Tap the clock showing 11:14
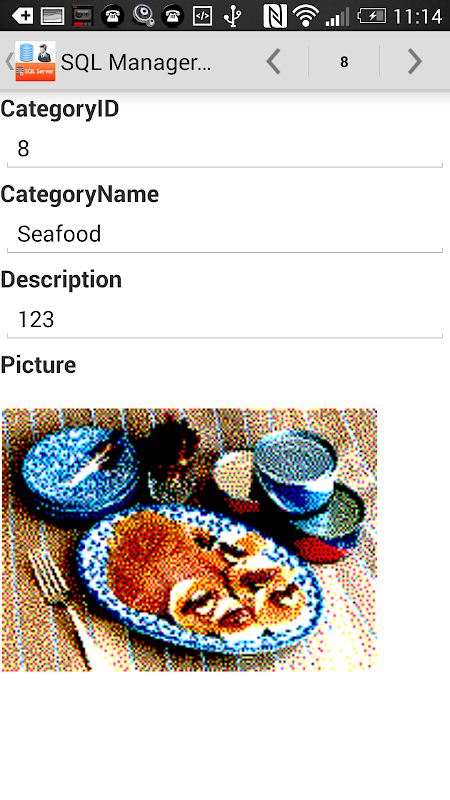 pyautogui.click(x=417, y=16)
